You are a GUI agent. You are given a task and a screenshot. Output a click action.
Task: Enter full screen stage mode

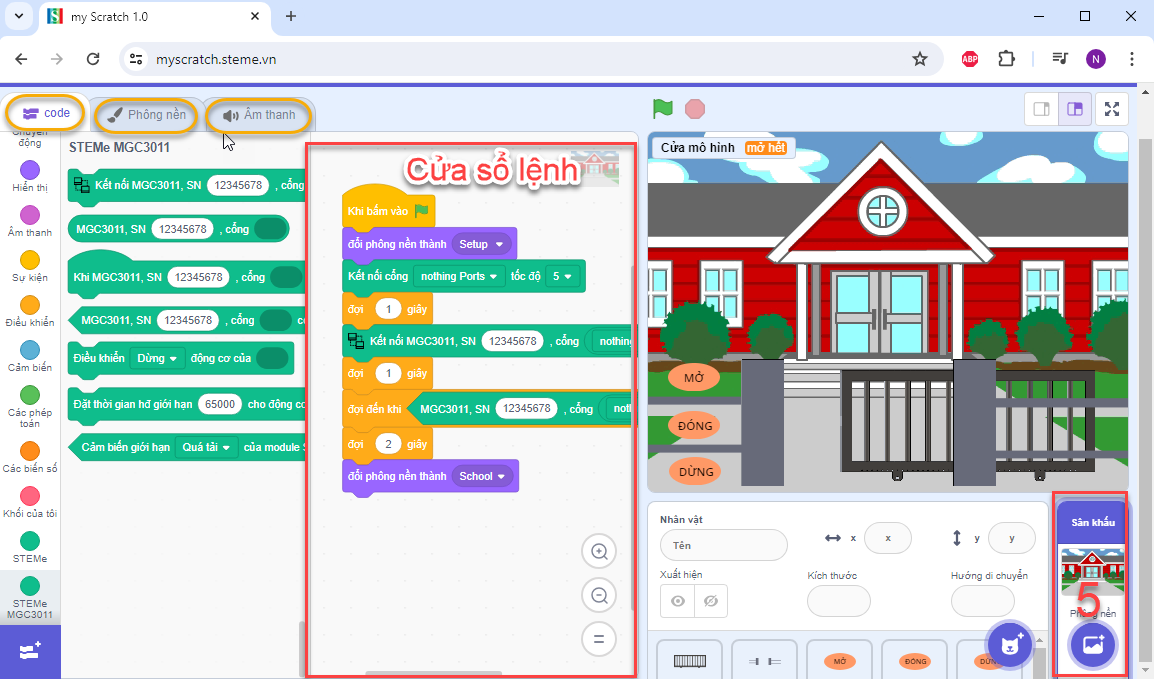(x=1112, y=109)
